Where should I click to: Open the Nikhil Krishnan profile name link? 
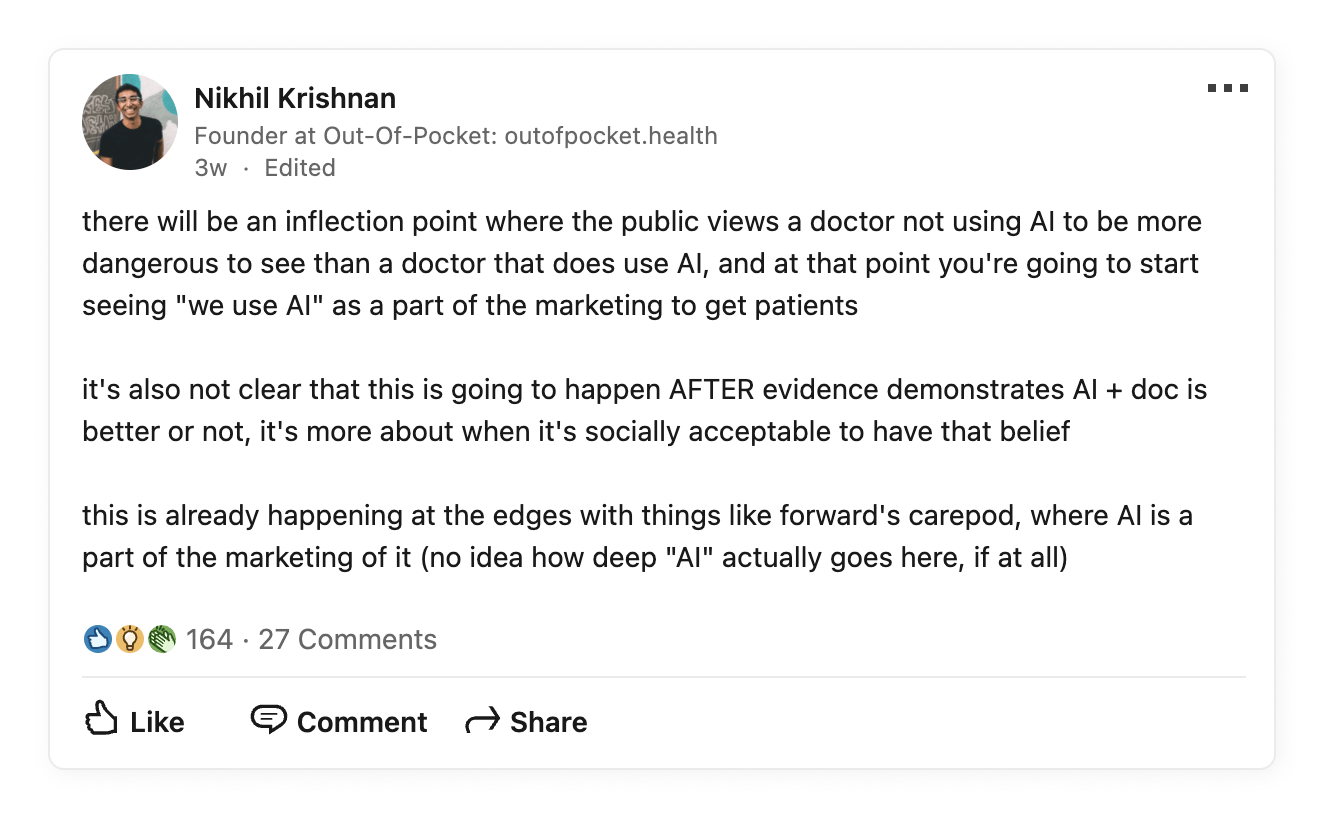point(295,98)
